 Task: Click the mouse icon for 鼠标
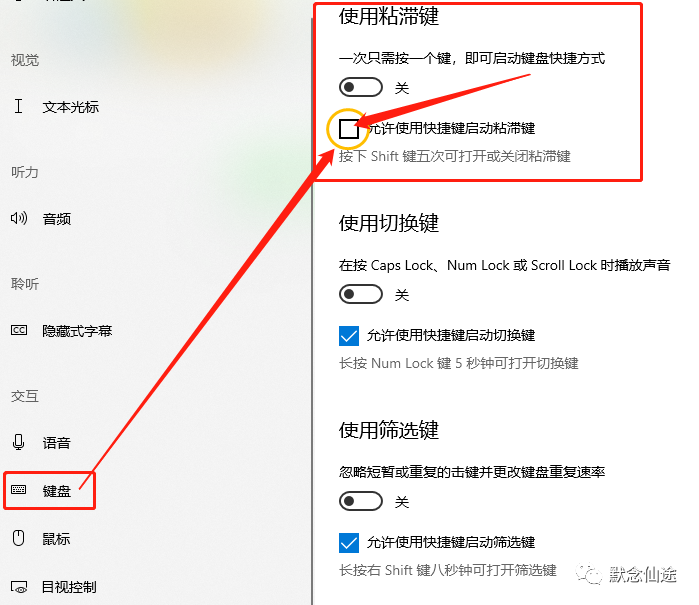tap(18, 538)
